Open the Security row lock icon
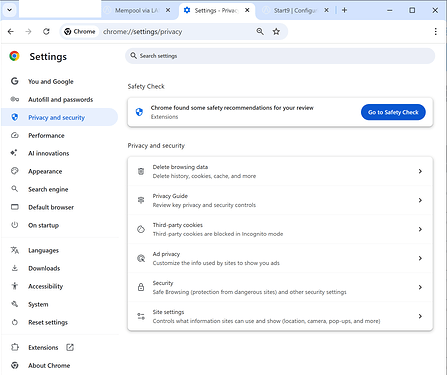The image size is (447, 375). point(141,287)
